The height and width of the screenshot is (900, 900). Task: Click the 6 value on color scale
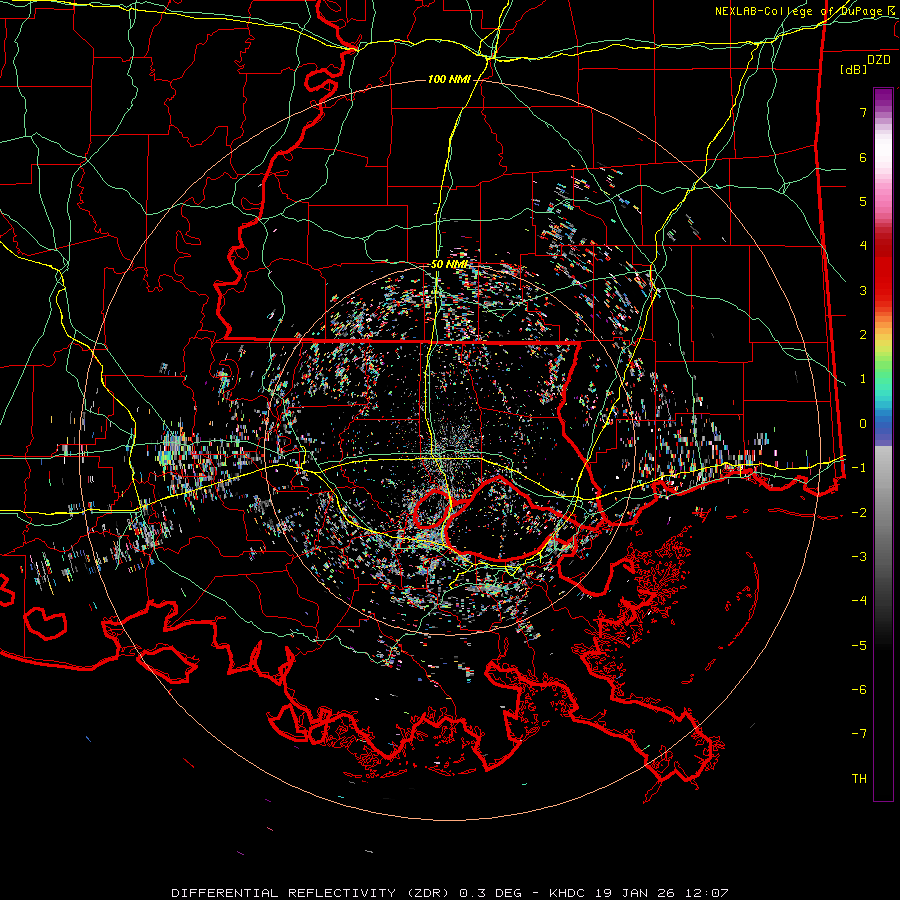point(863,157)
